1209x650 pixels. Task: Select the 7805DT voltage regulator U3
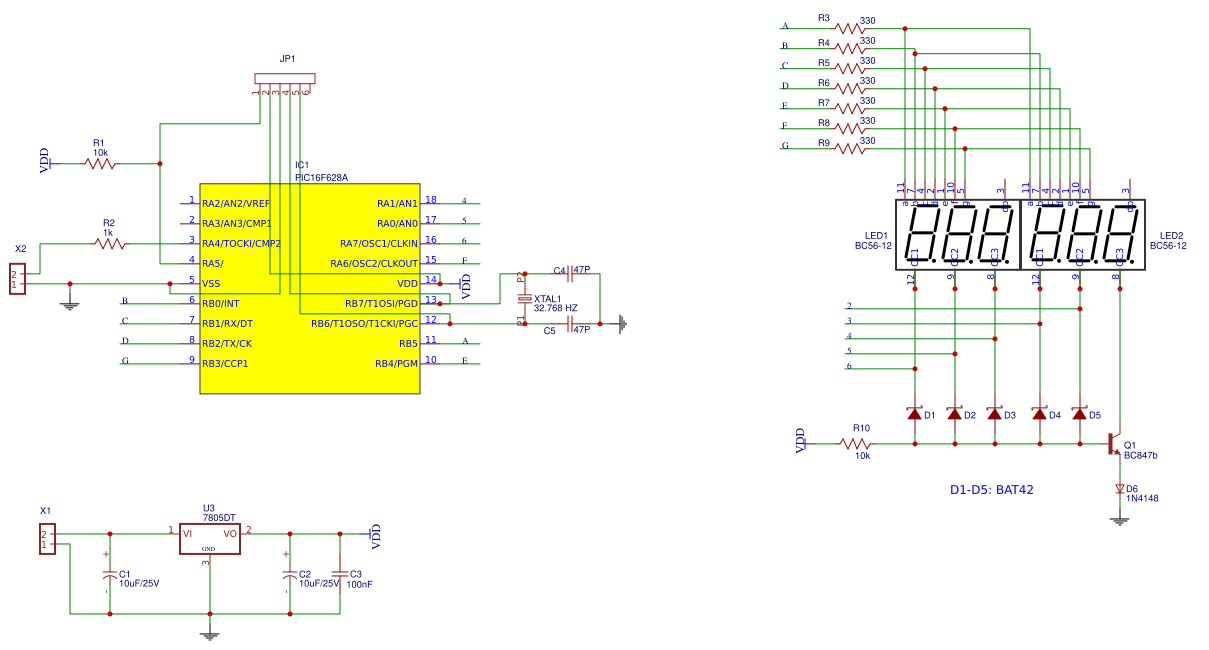[212, 540]
